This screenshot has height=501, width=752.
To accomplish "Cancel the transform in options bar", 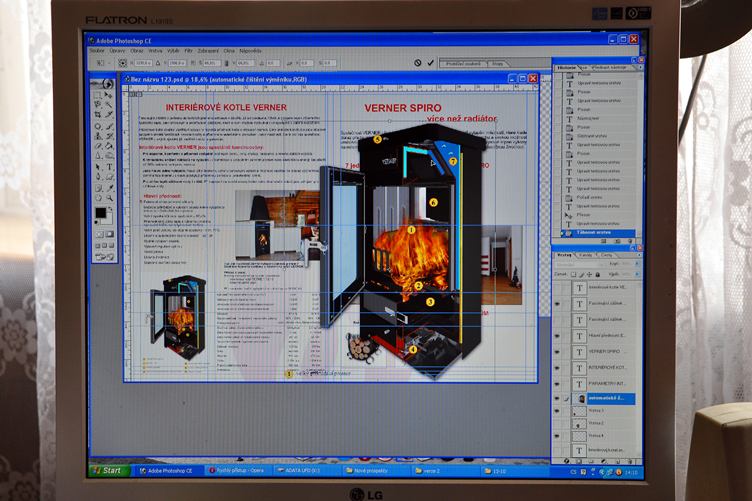I will tap(418, 63).
